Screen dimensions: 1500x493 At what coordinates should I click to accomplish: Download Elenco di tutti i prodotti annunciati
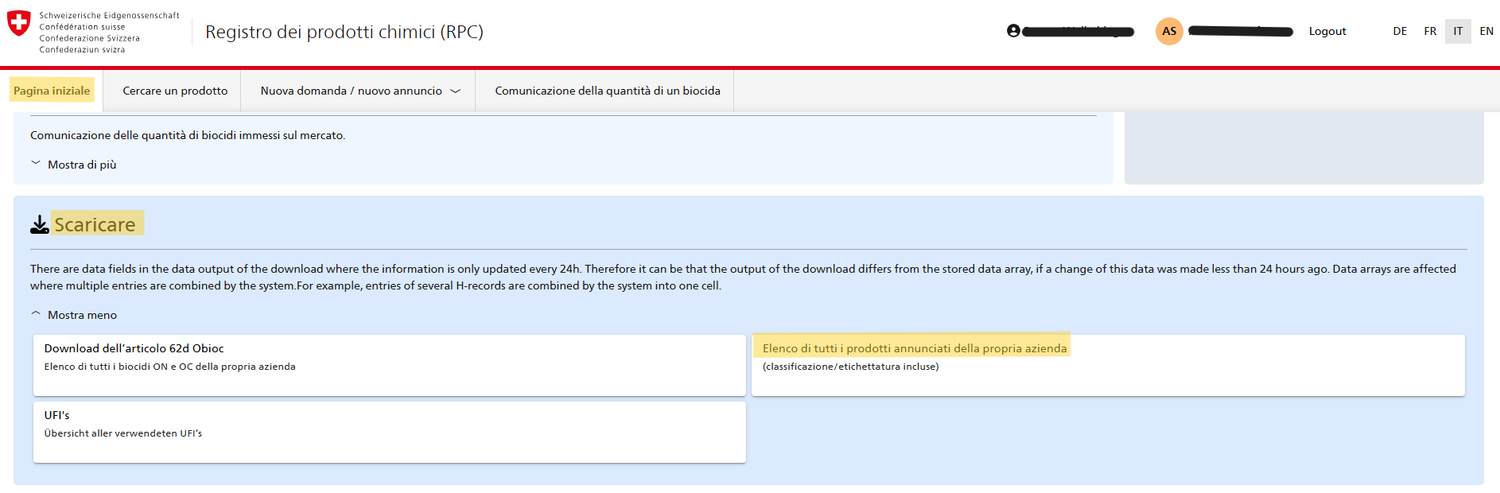tap(1107, 365)
